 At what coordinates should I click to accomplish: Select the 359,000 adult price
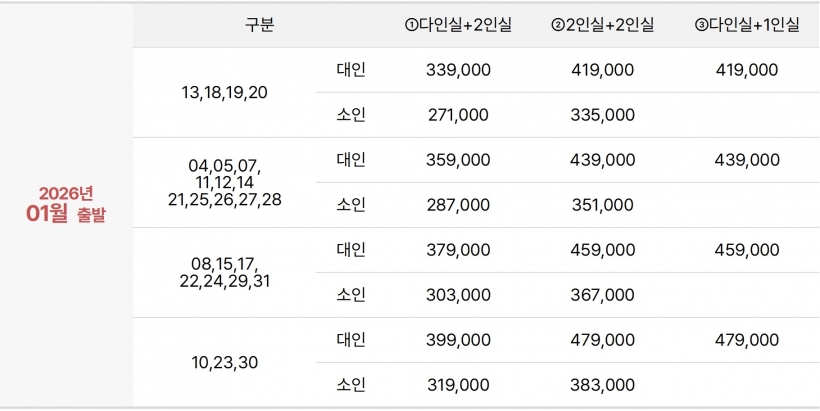[459, 160]
